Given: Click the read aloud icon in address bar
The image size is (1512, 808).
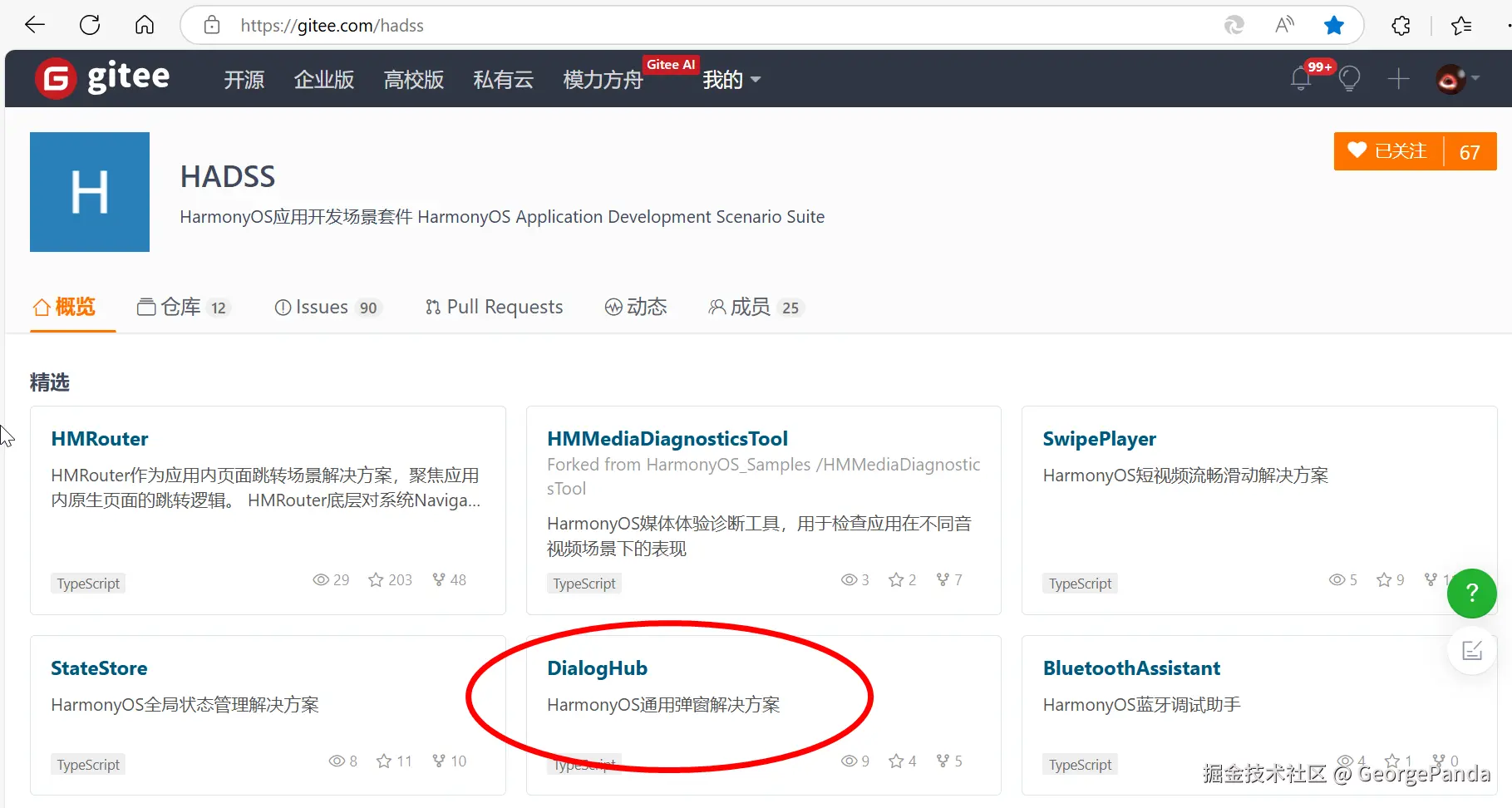Looking at the screenshot, I should tap(1284, 25).
